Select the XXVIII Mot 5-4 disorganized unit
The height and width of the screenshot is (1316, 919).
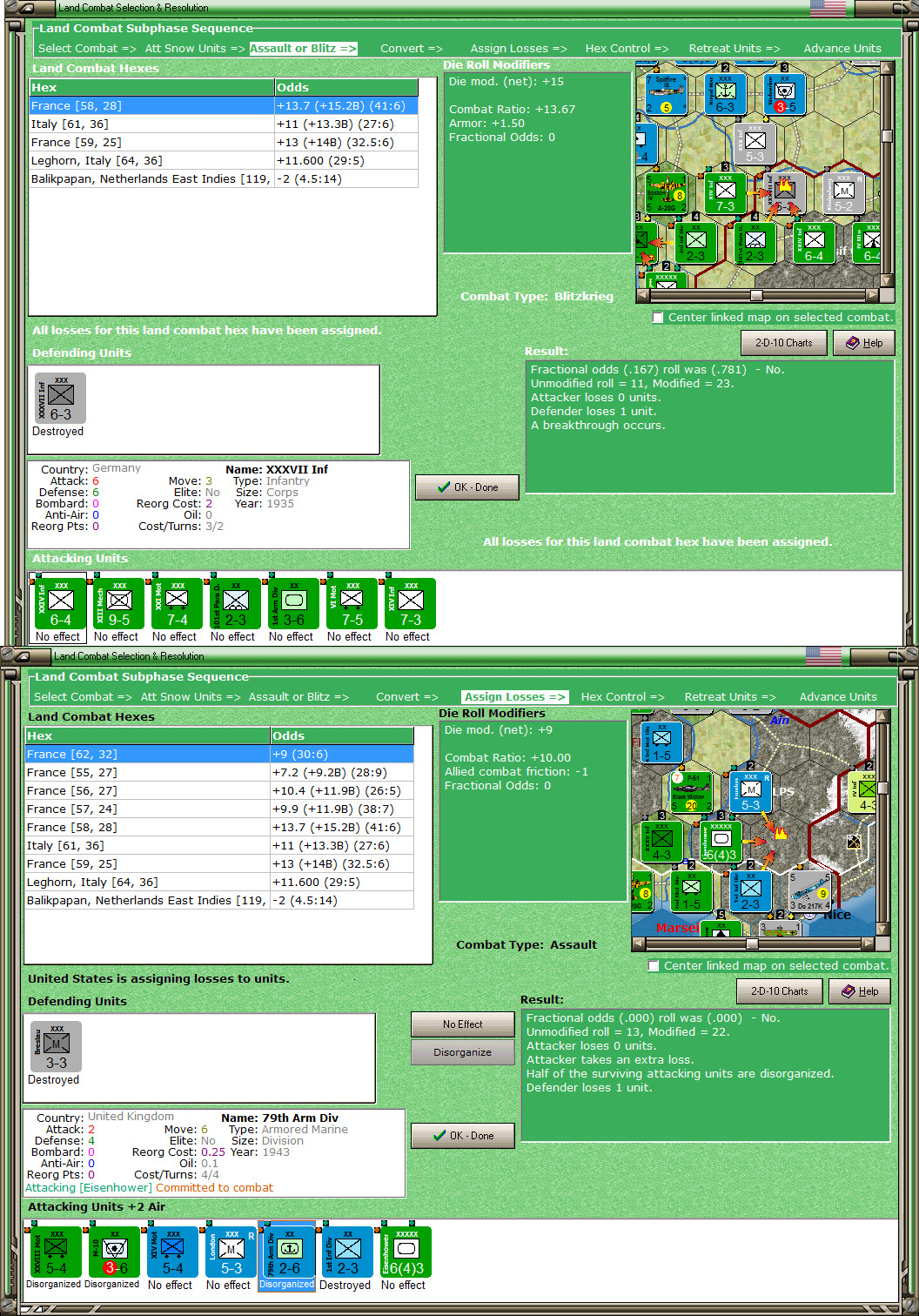click(x=57, y=1253)
